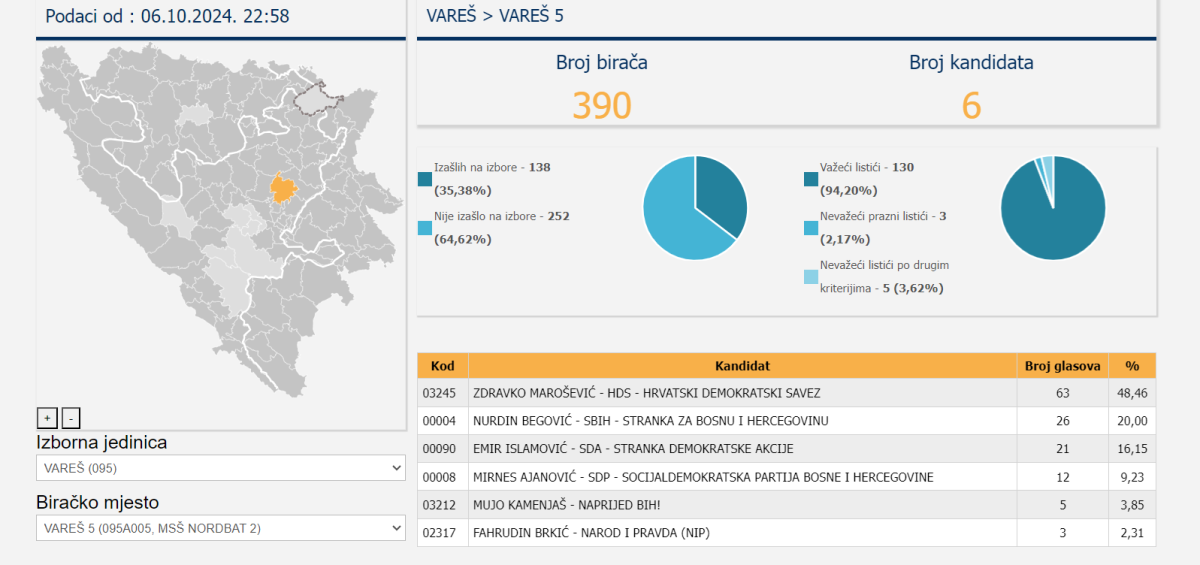This screenshot has height=565, width=1200.
Task: Click the 'Broj kandidata' value 6
Action: [x=971, y=105]
